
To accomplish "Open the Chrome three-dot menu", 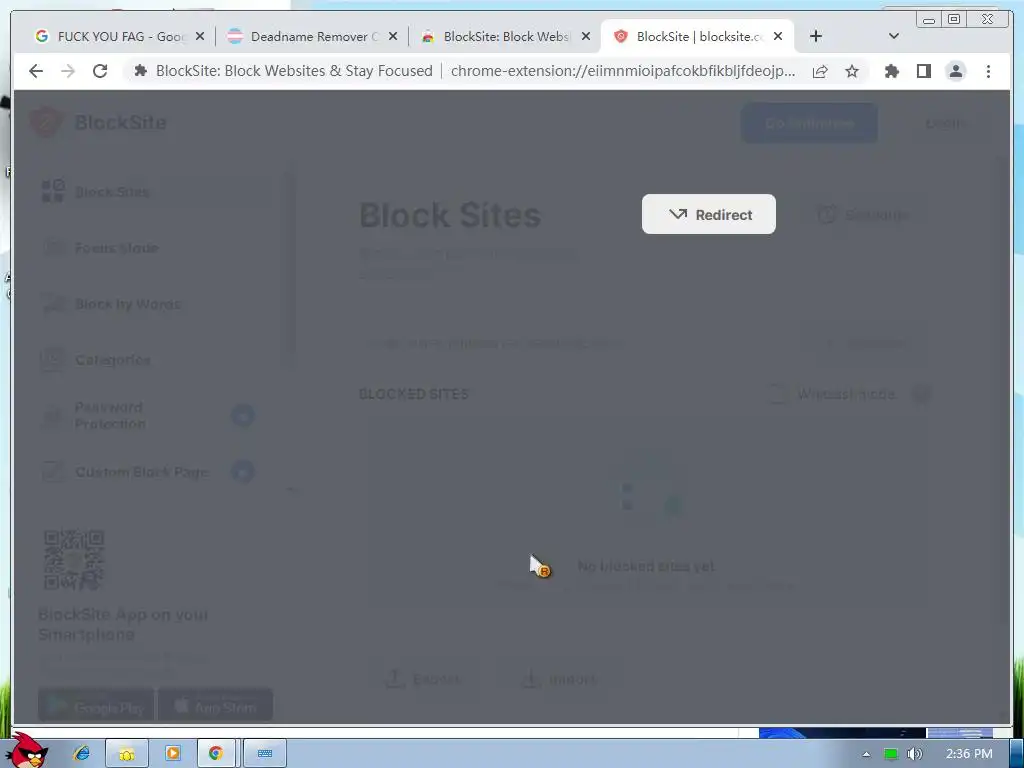I will (x=988, y=71).
